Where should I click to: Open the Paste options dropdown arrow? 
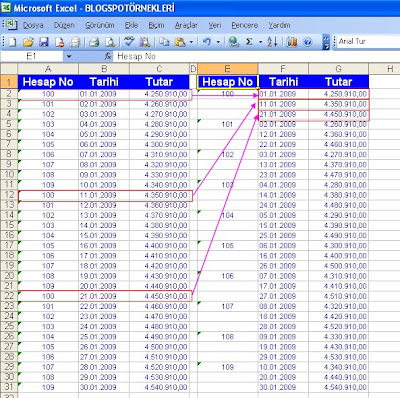point(191,42)
